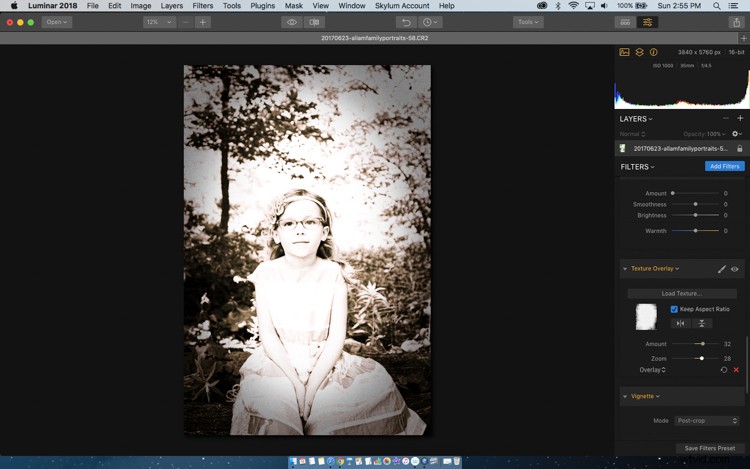
Task: Click the undo arrow in the toolbar
Action: coord(406,22)
